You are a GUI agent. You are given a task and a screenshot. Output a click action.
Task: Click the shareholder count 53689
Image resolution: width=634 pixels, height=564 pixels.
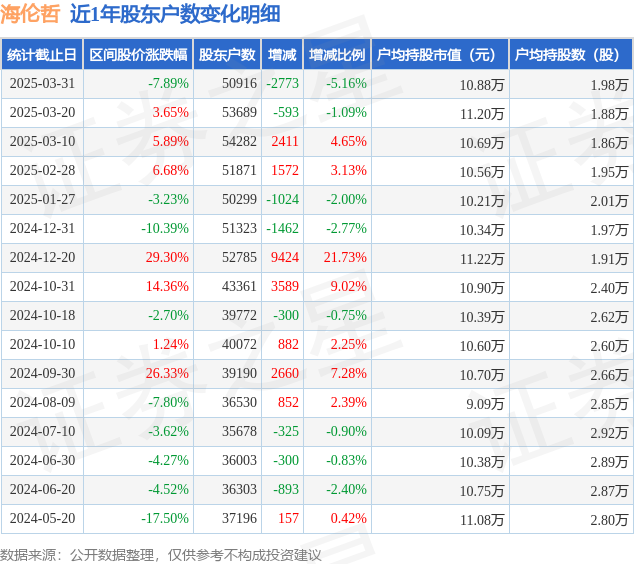click(x=239, y=113)
